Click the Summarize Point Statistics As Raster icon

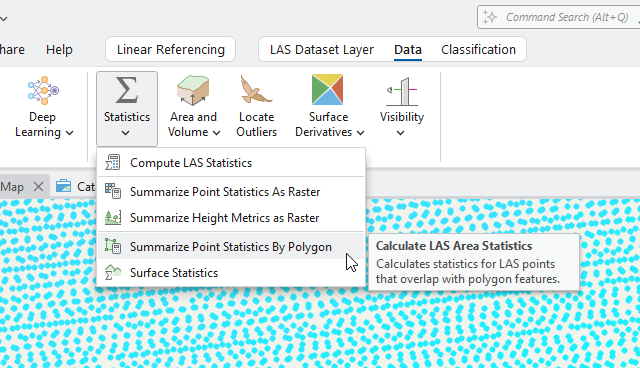[x=113, y=191]
